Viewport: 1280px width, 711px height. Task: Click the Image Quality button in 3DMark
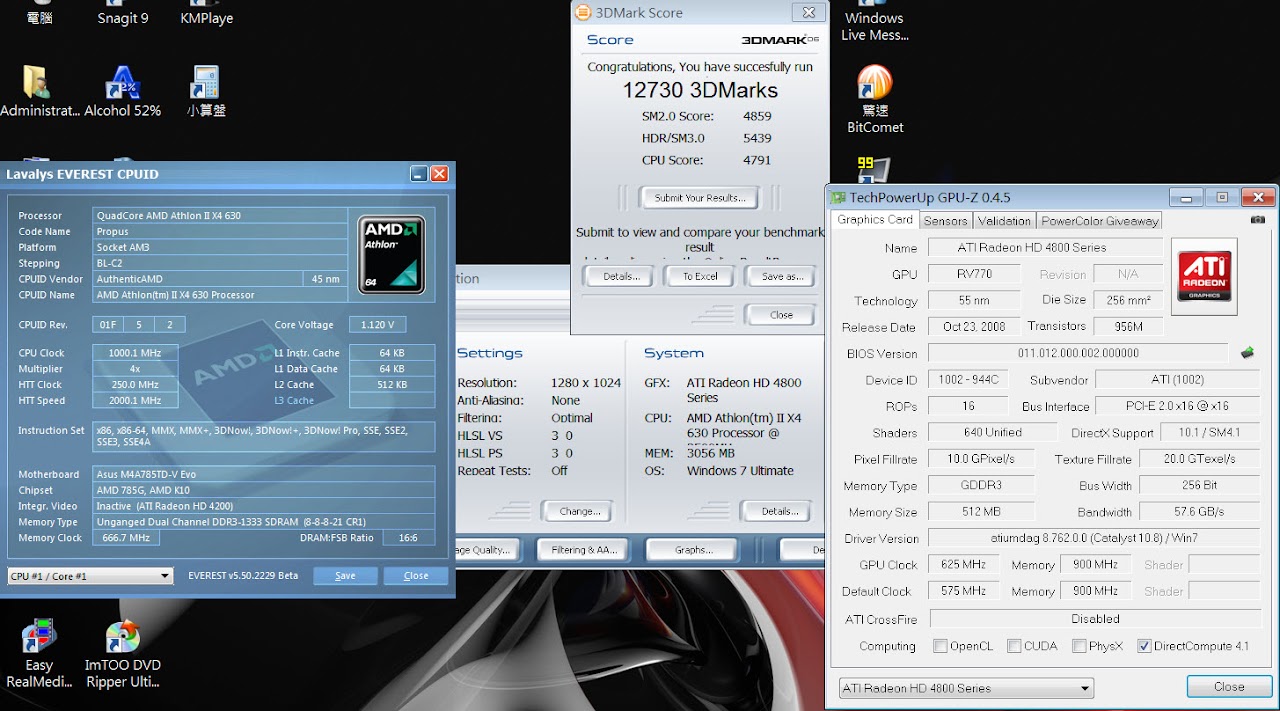pos(488,550)
